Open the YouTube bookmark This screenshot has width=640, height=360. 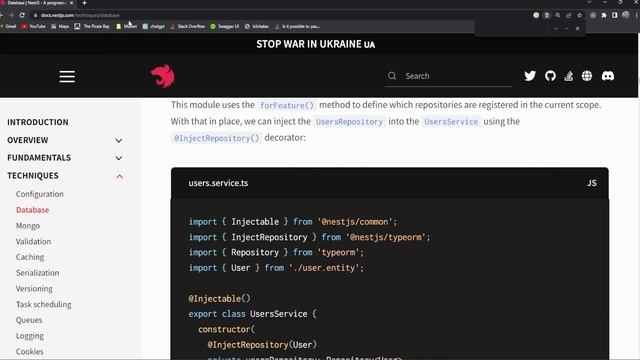point(33,26)
